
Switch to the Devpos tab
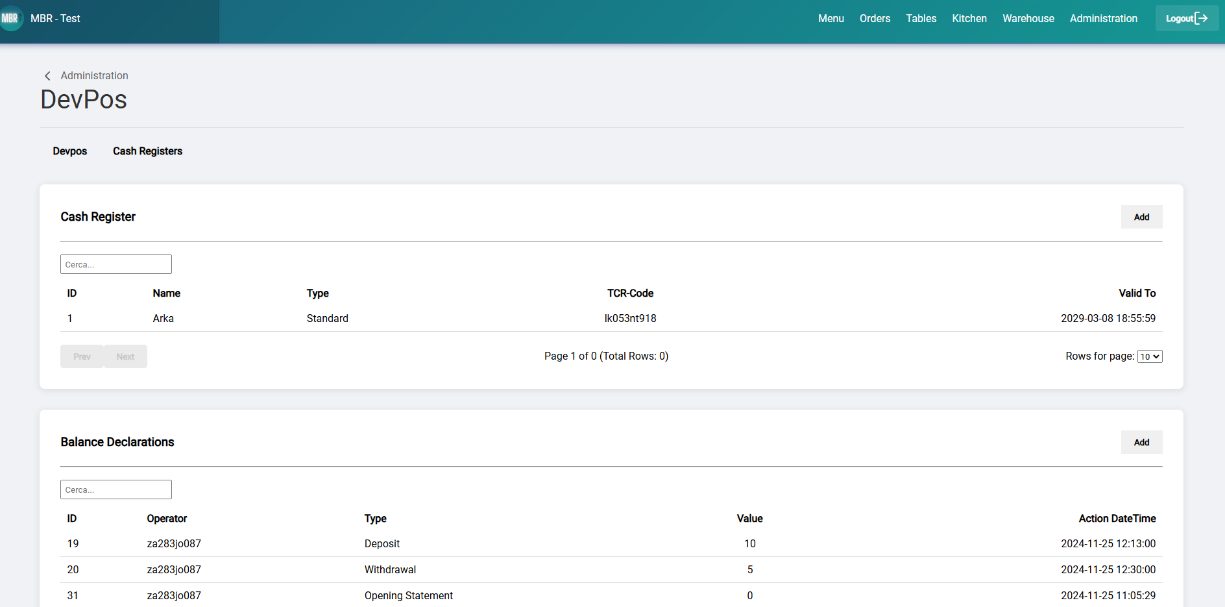[x=70, y=151]
